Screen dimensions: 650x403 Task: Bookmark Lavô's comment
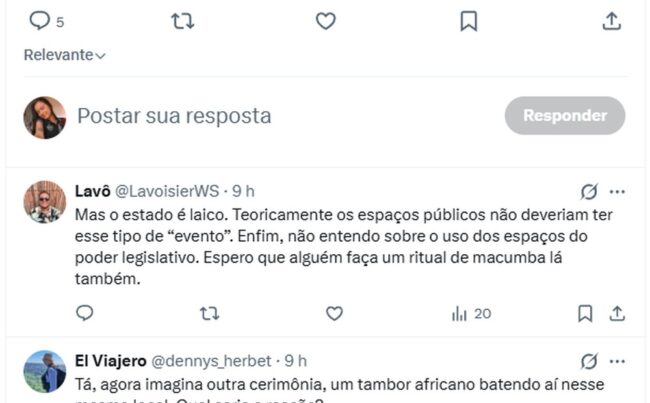coord(585,313)
